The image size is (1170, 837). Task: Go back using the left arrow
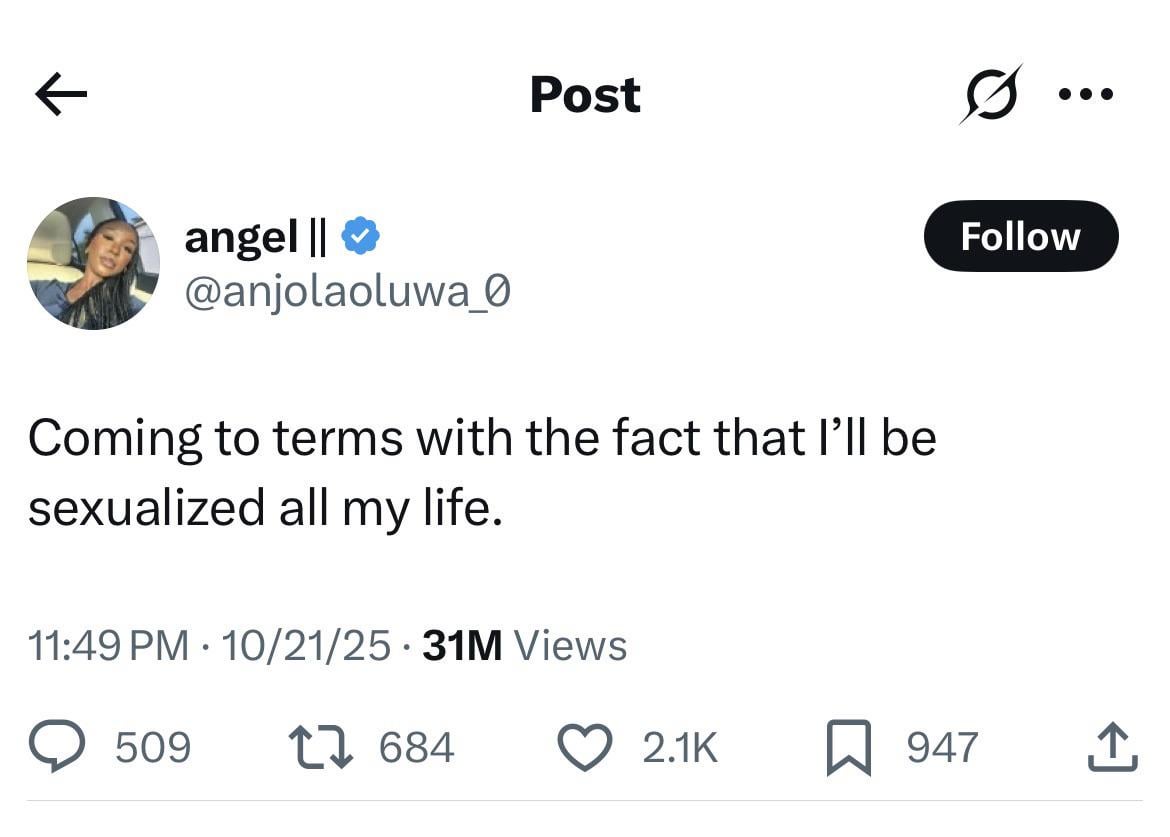click(x=61, y=95)
